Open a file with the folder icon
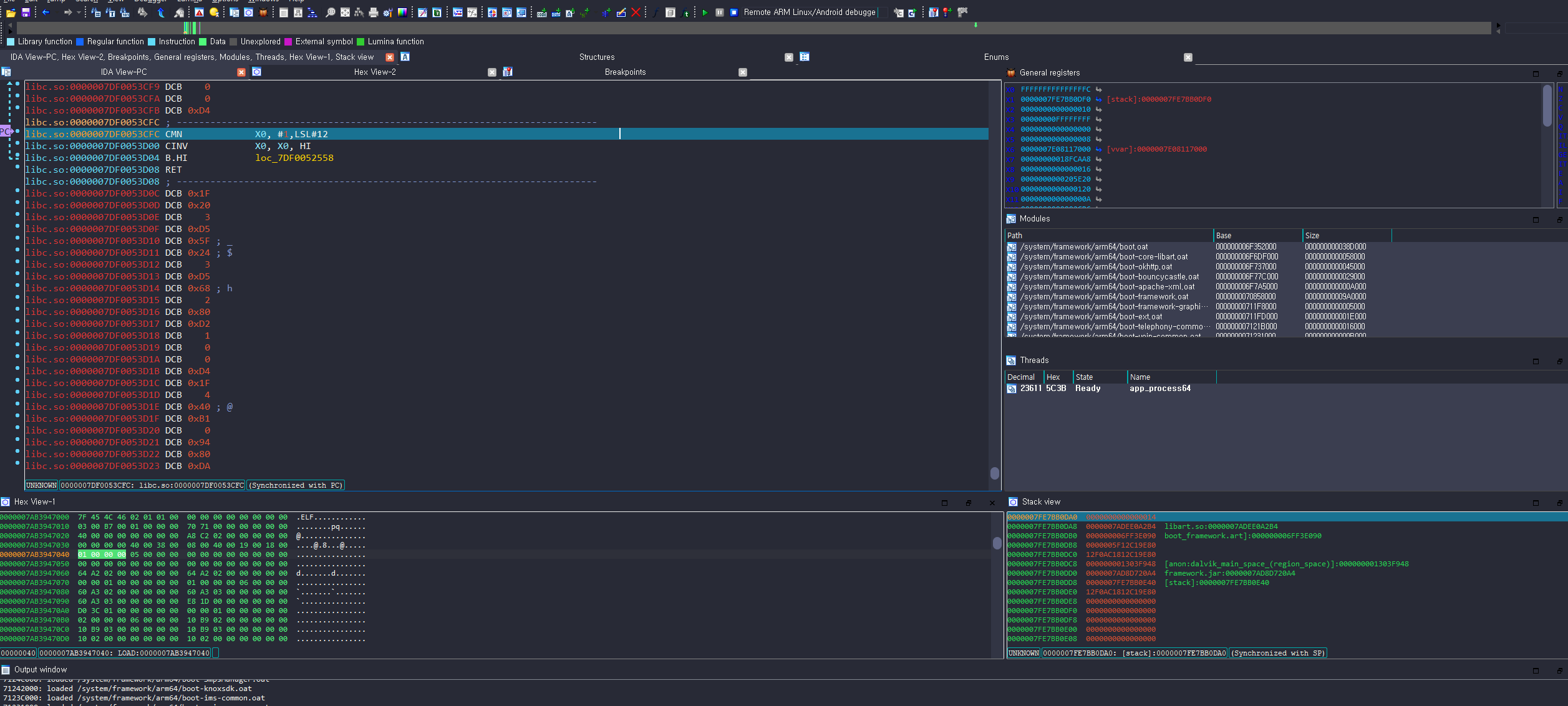1568x706 pixels. (x=11, y=12)
